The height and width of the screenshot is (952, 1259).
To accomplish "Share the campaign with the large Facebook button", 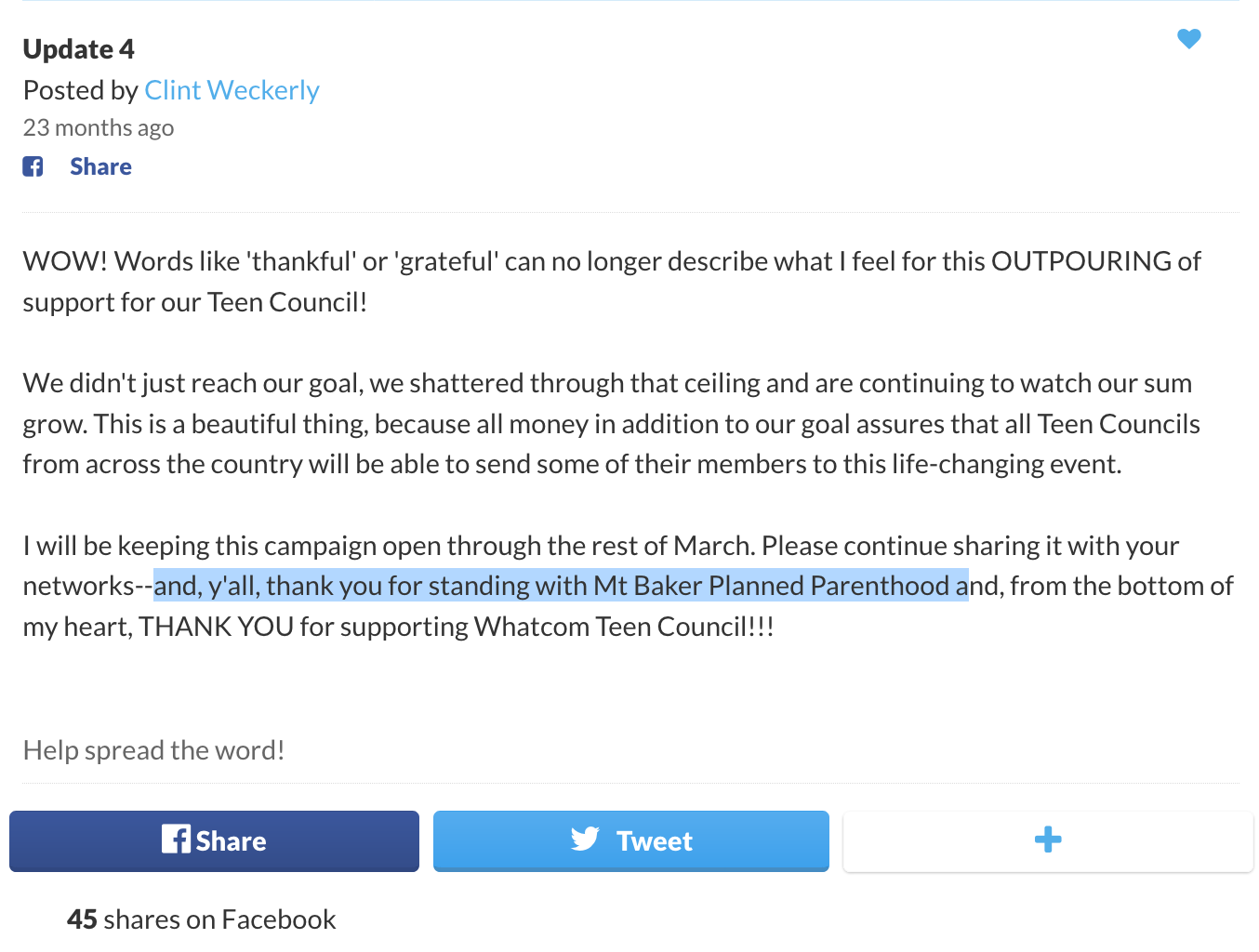I will [214, 841].
